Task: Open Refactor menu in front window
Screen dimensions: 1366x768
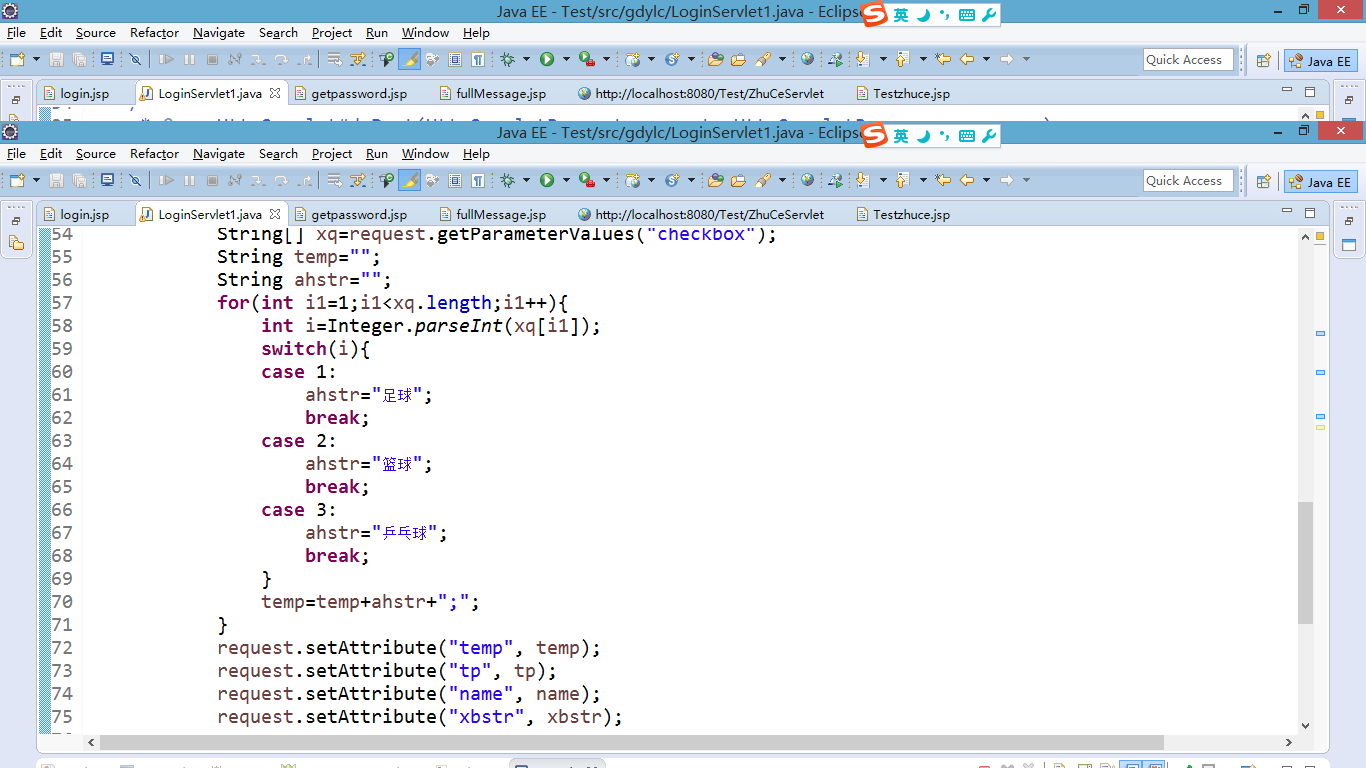Action: (x=154, y=154)
